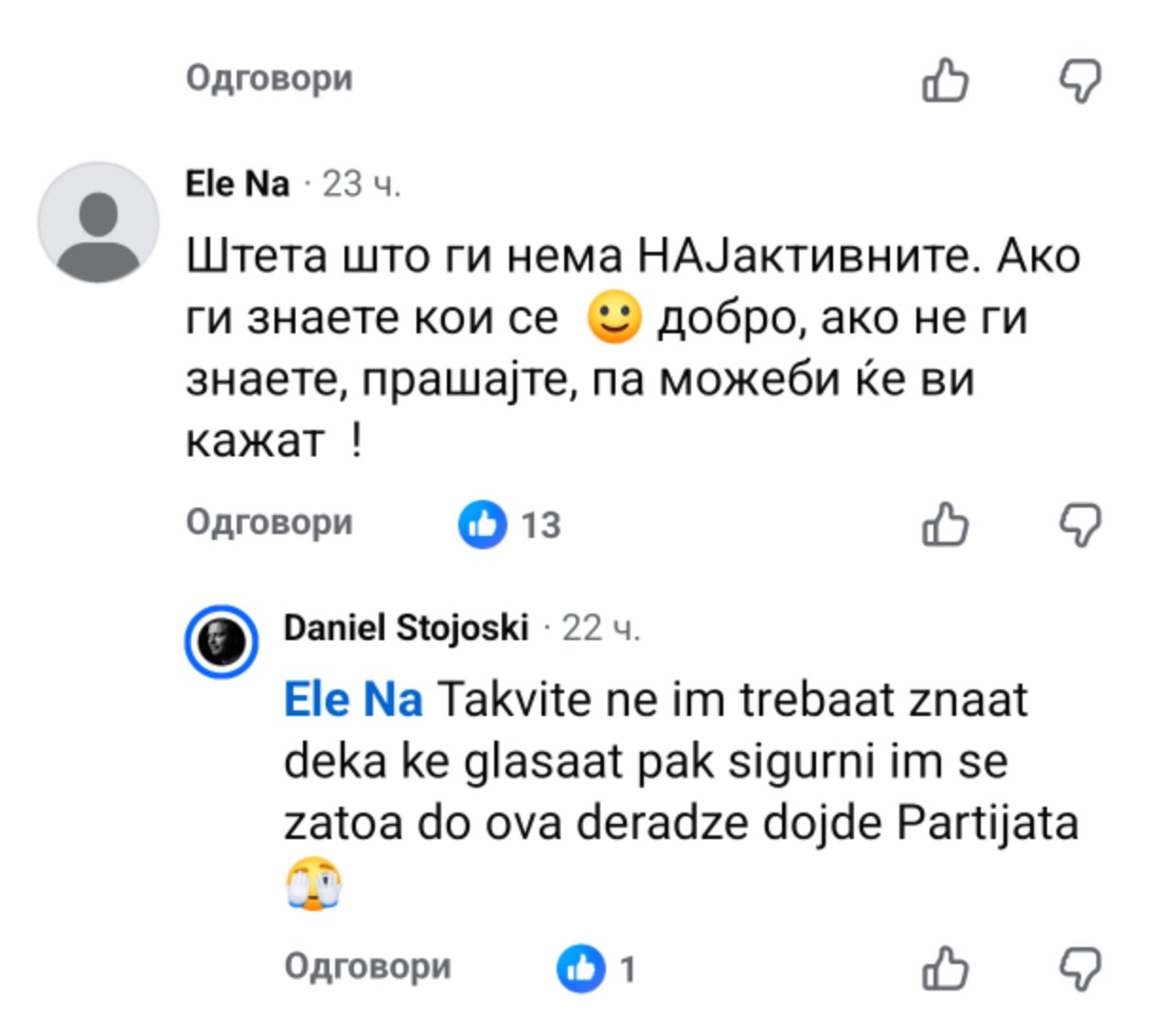Image resolution: width=1155 pixels, height=1036 pixels.
Task: Click the blue Ele Na mention in reply
Action: (353, 700)
